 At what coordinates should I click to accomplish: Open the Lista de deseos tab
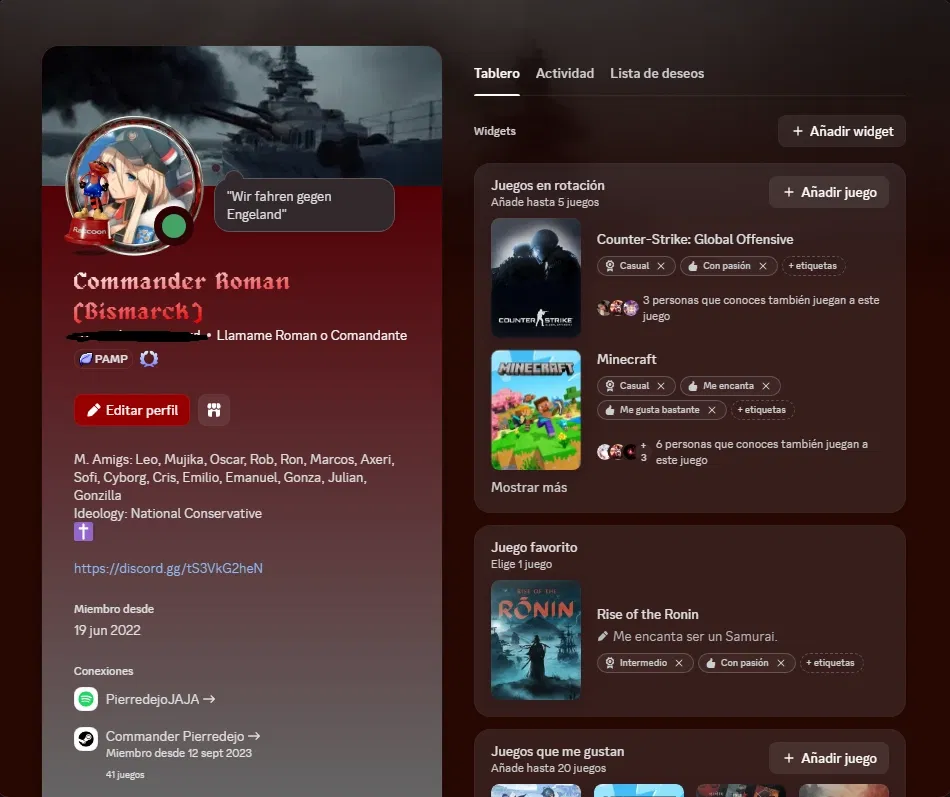click(657, 73)
